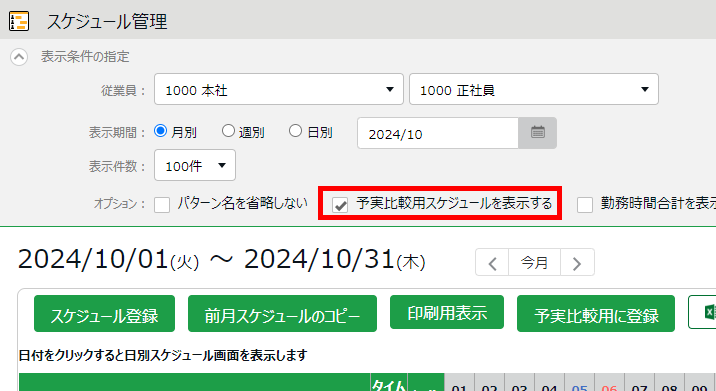
Task: Open the 1000 本社 department dropdown
Action: pos(279,89)
